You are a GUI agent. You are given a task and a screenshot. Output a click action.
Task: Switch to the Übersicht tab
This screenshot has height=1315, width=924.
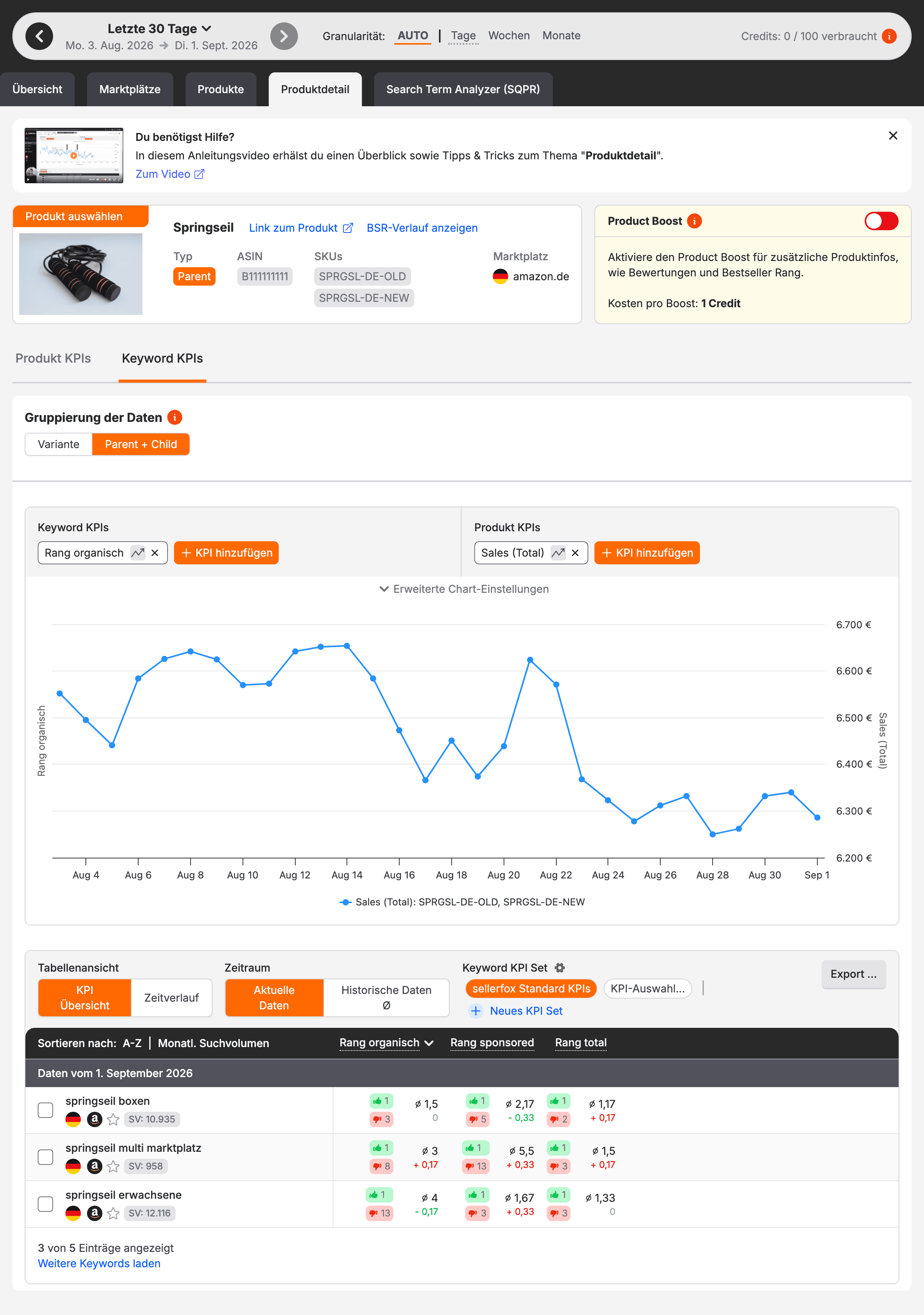pos(37,89)
